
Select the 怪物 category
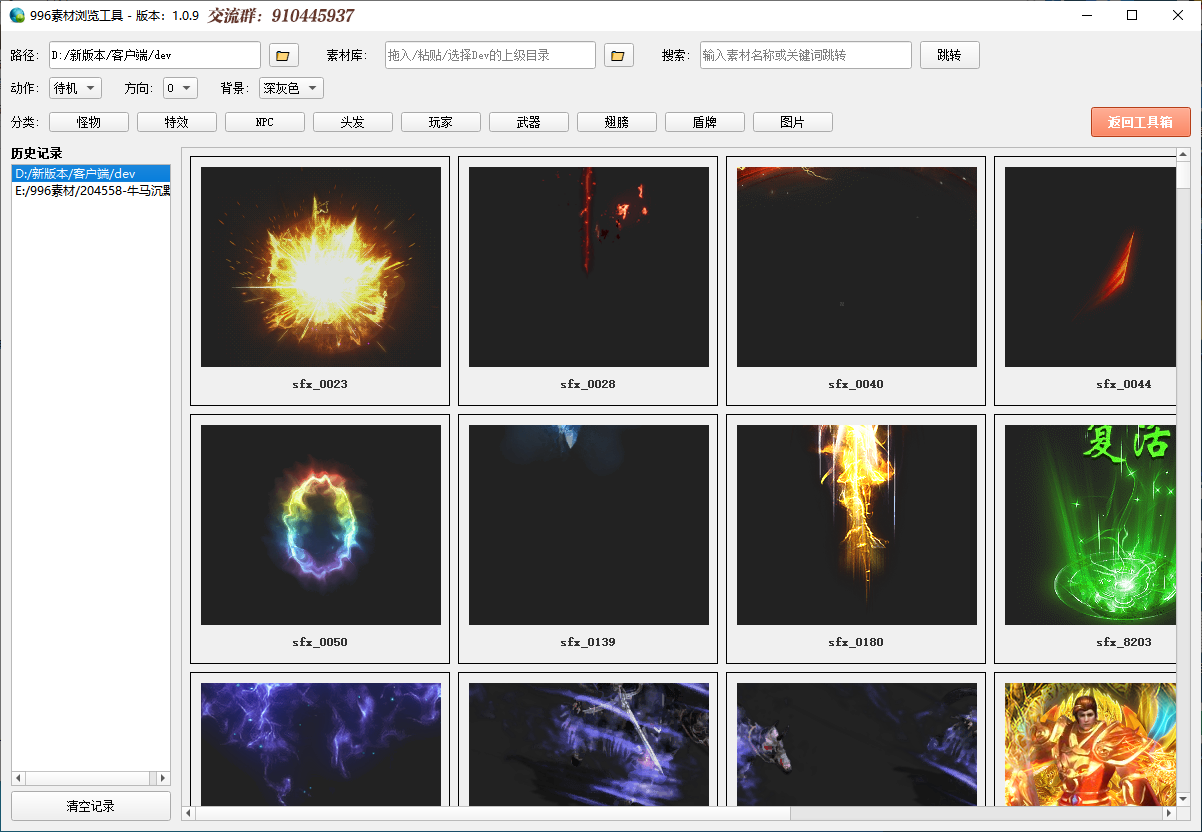[x=89, y=122]
